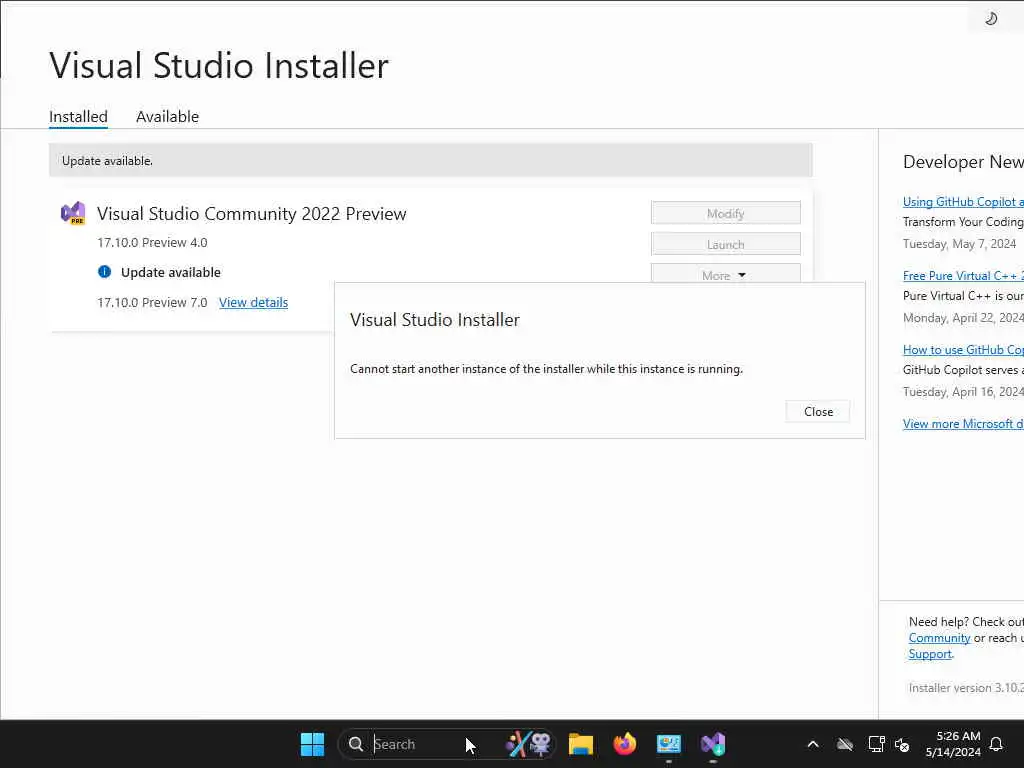
Task: Open File Explorer from the taskbar
Action: pos(581,744)
